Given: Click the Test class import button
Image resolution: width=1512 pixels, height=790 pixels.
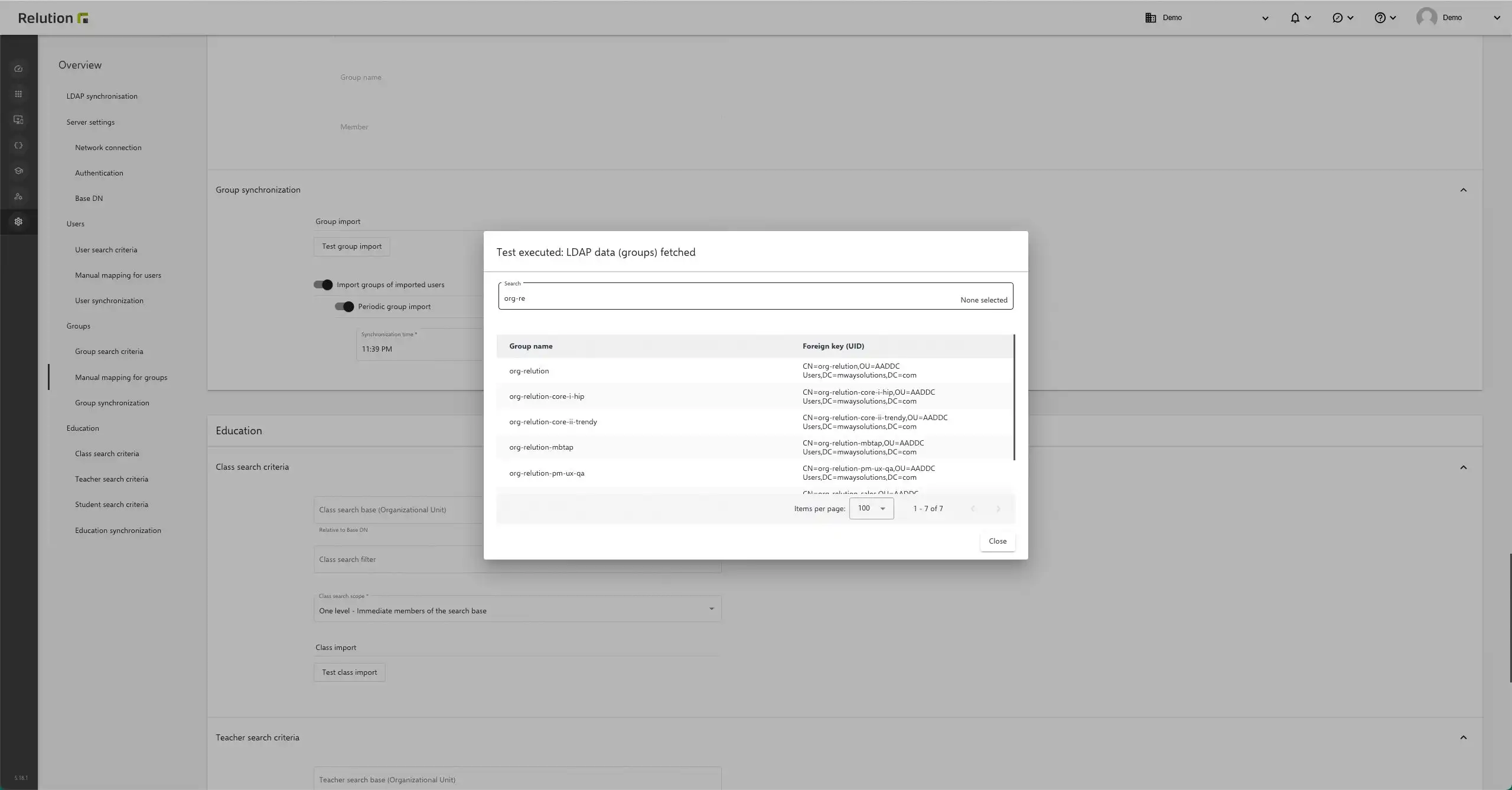Looking at the screenshot, I should point(350,672).
